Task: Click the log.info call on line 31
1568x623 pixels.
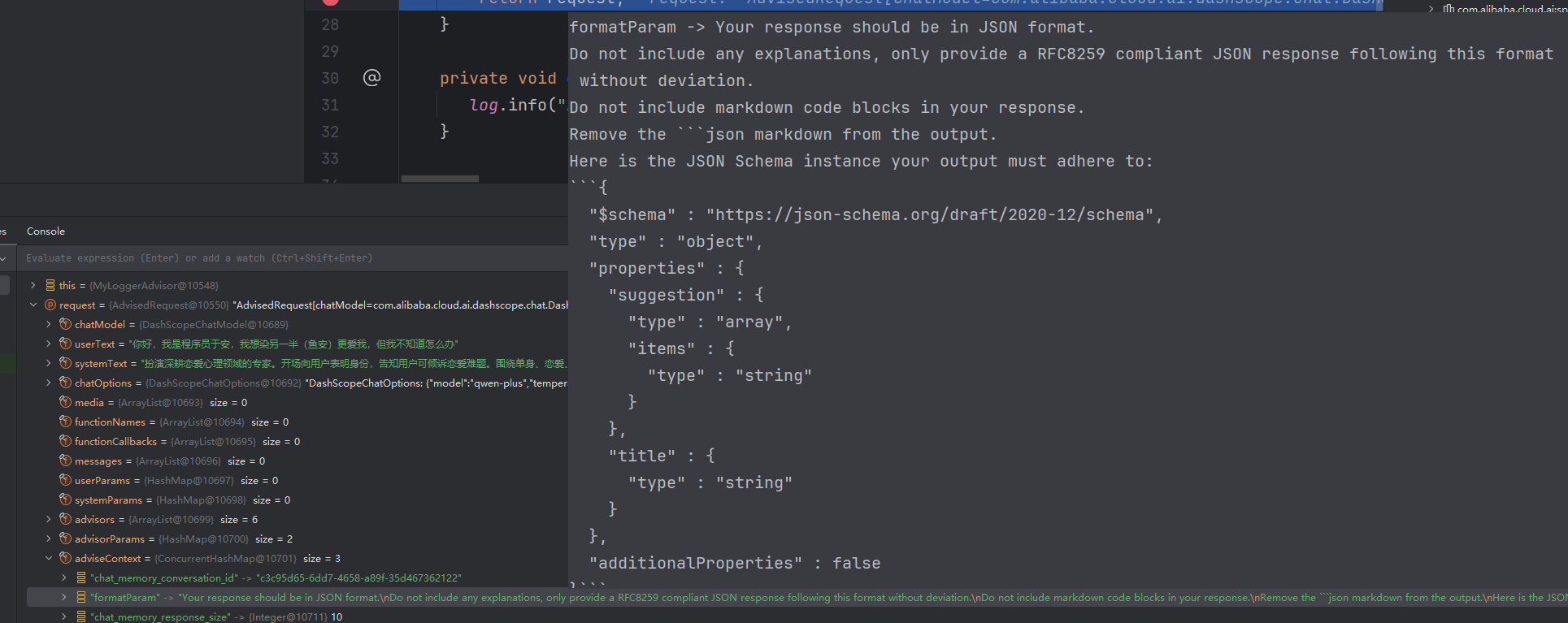Action: (517, 105)
